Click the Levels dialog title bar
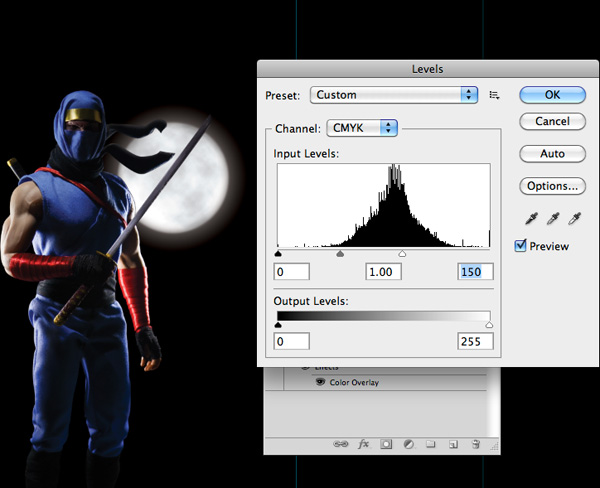 pyautogui.click(x=427, y=69)
